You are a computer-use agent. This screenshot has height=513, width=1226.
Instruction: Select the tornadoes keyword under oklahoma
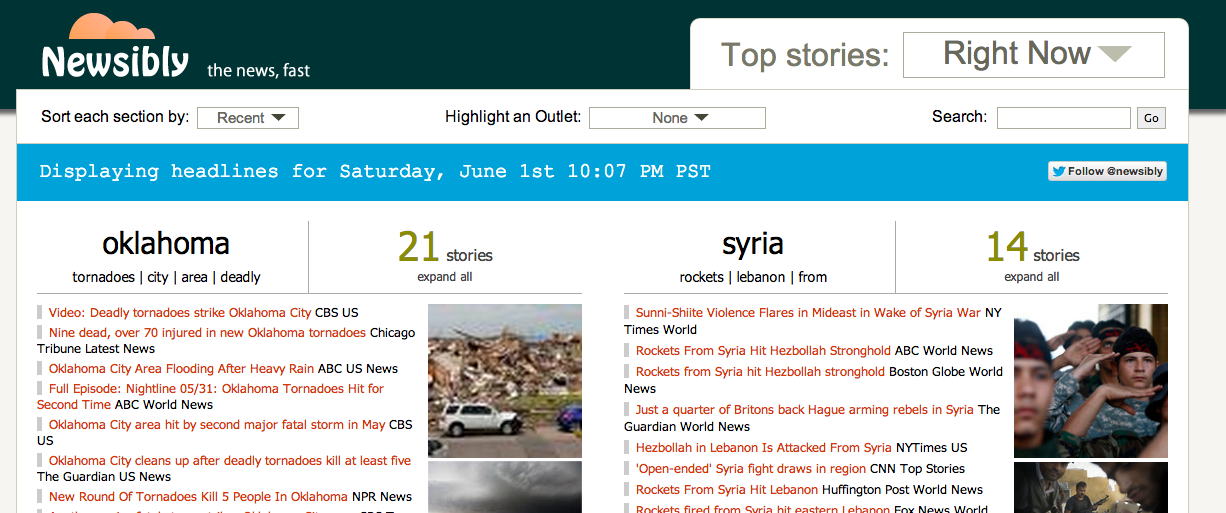(103, 277)
